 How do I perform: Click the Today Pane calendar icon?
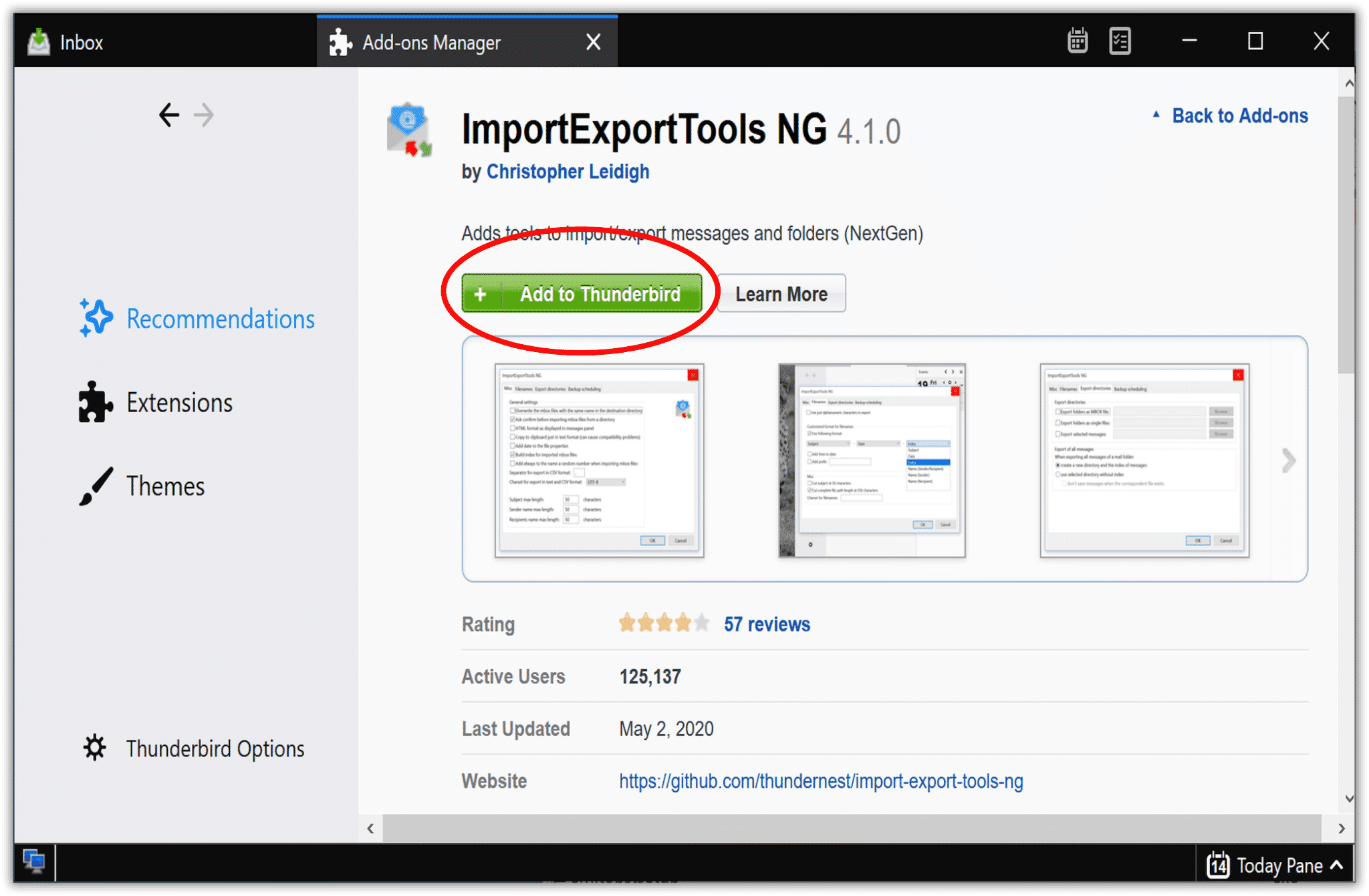point(1217,865)
